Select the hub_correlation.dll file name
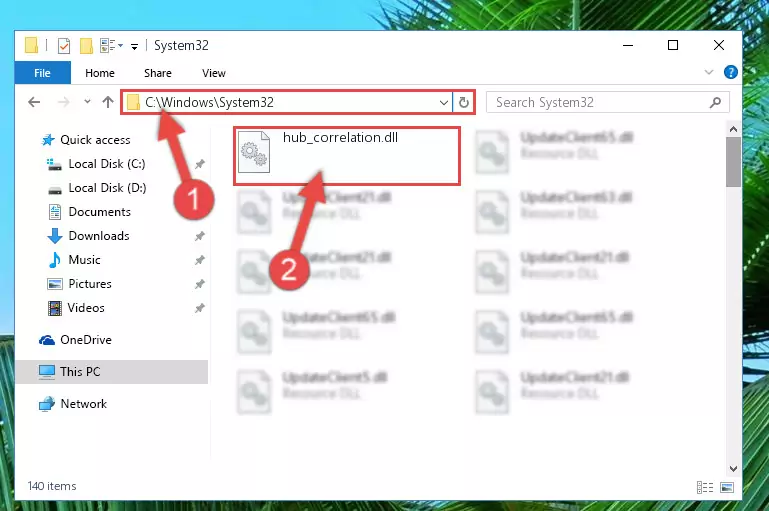 [x=340, y=138]
